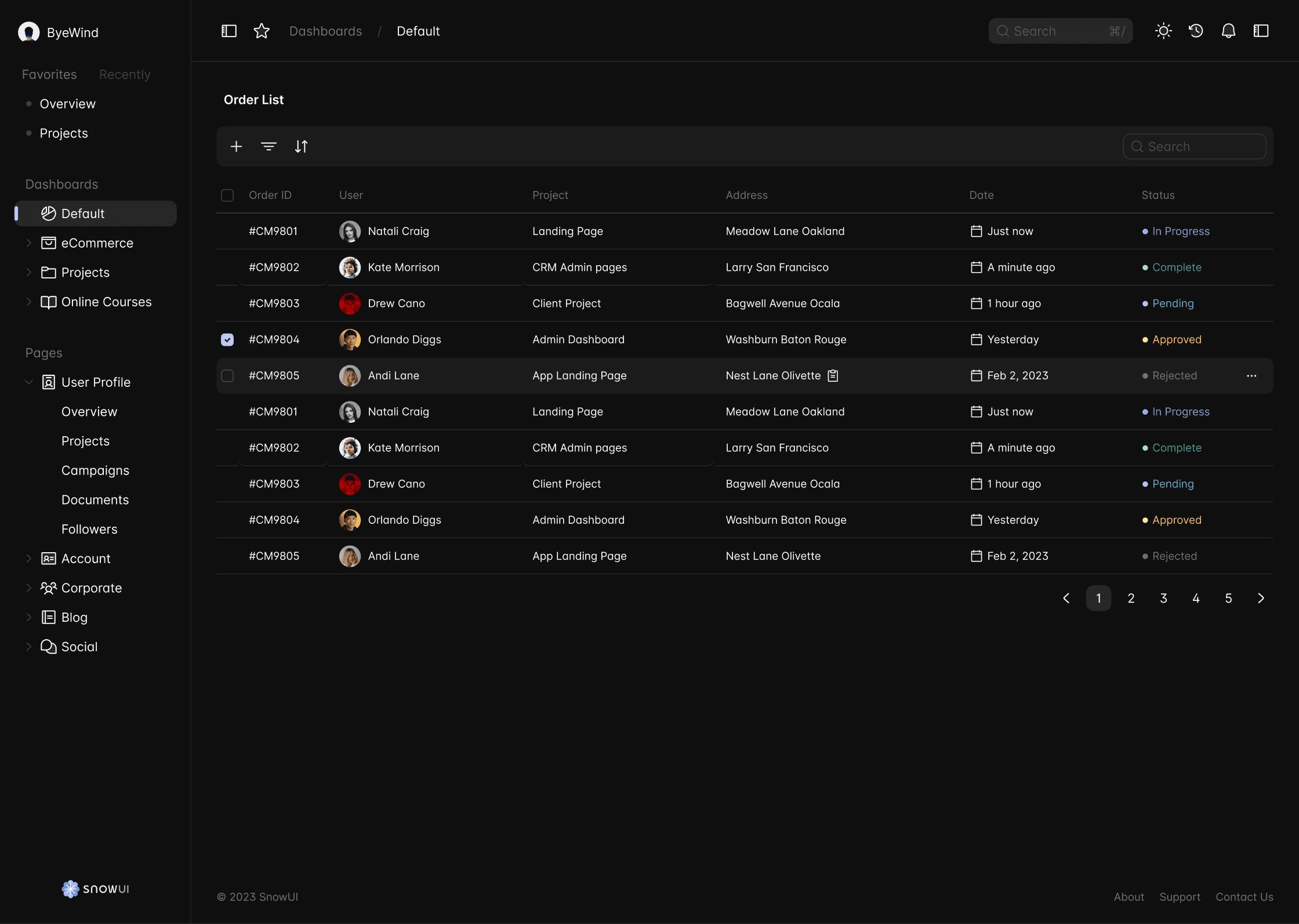Screen dimensions: 1299x924
Task: Collapse the User Profile section
Action: click(x=29, y=382)
